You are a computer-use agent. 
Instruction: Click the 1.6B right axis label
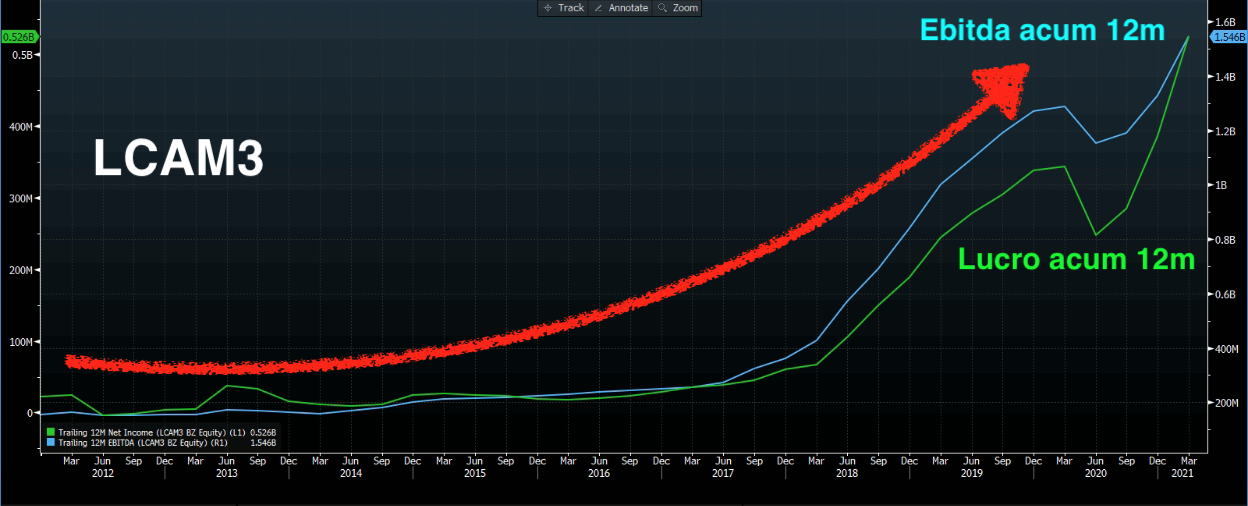[1225, 22]
